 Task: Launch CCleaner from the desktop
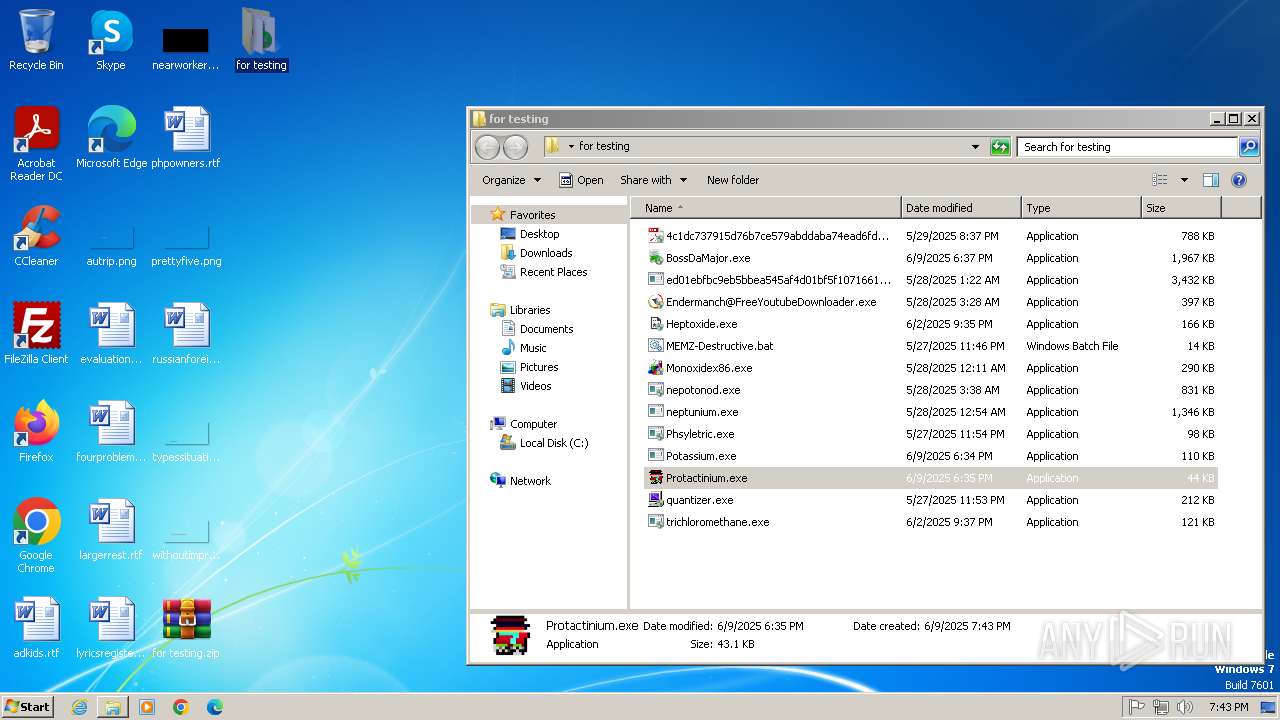36,237
